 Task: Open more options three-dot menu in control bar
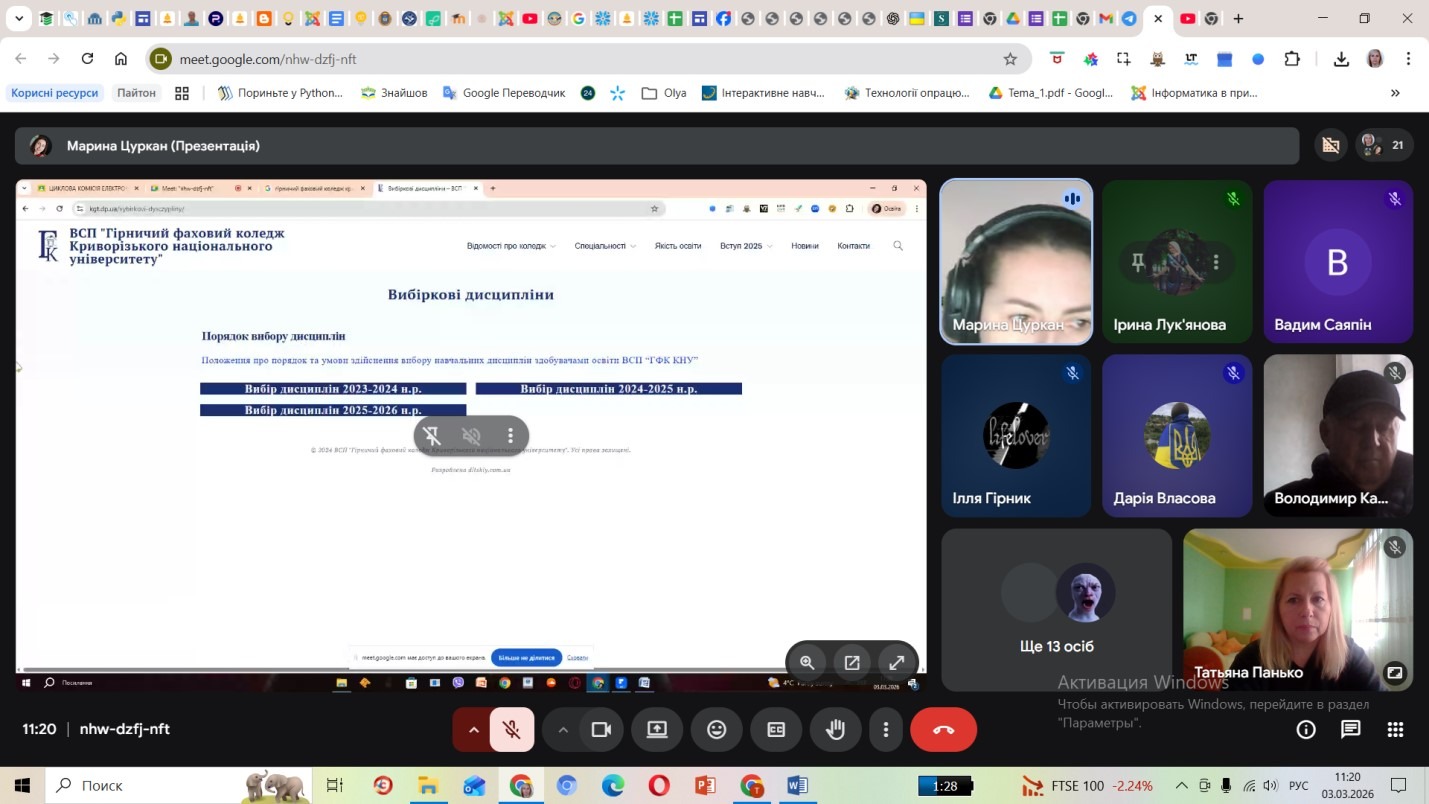click(886, 730)
